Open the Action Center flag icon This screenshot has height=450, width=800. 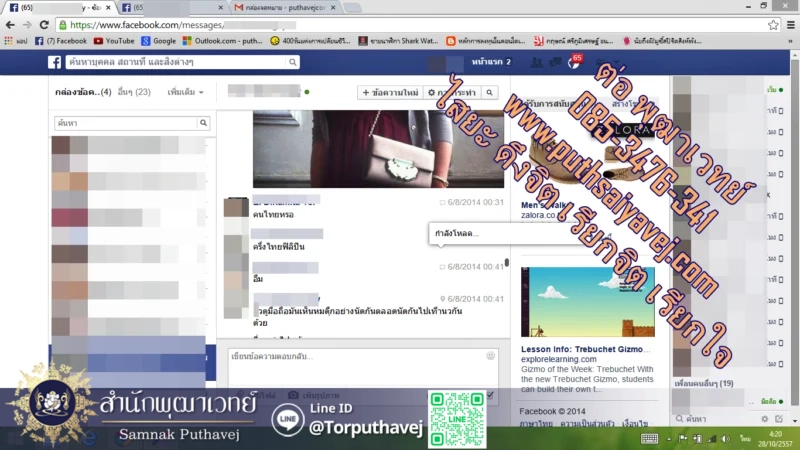683,439
